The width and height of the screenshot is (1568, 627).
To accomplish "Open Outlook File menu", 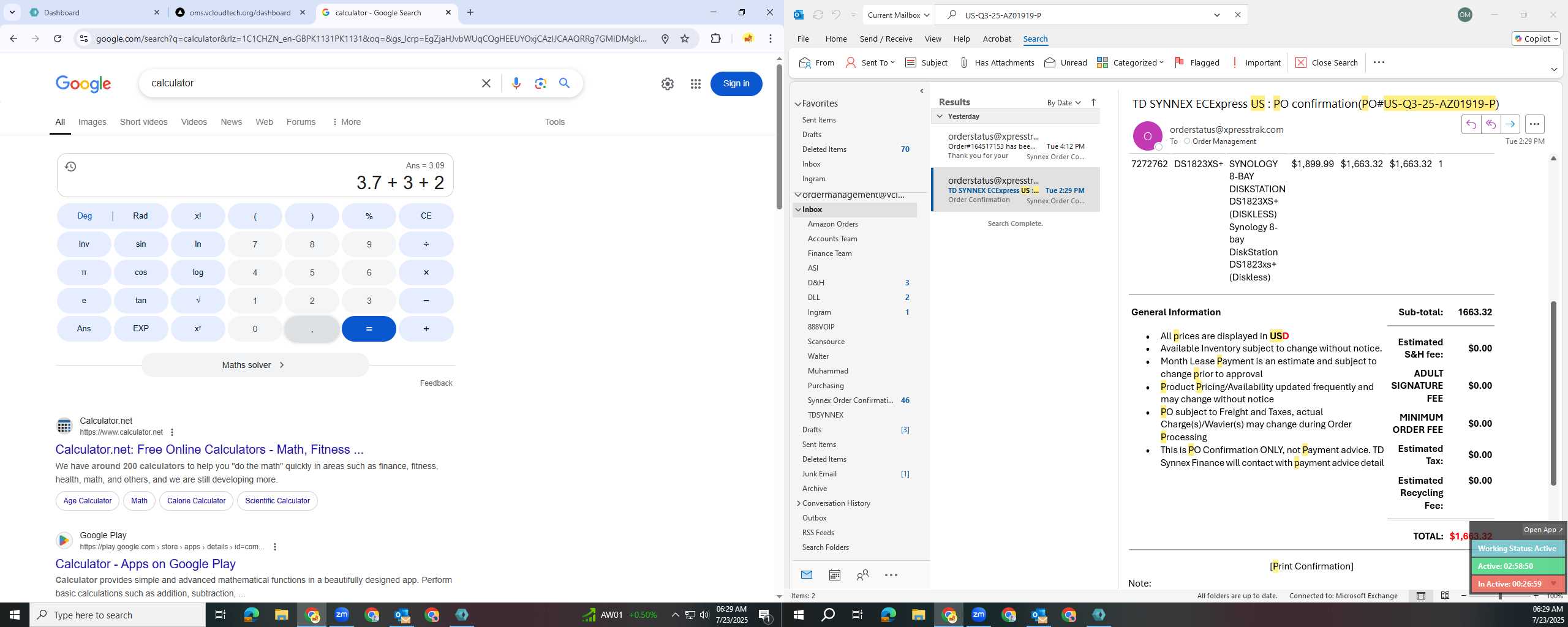I will pyautogui.click(x=803, y=39).
